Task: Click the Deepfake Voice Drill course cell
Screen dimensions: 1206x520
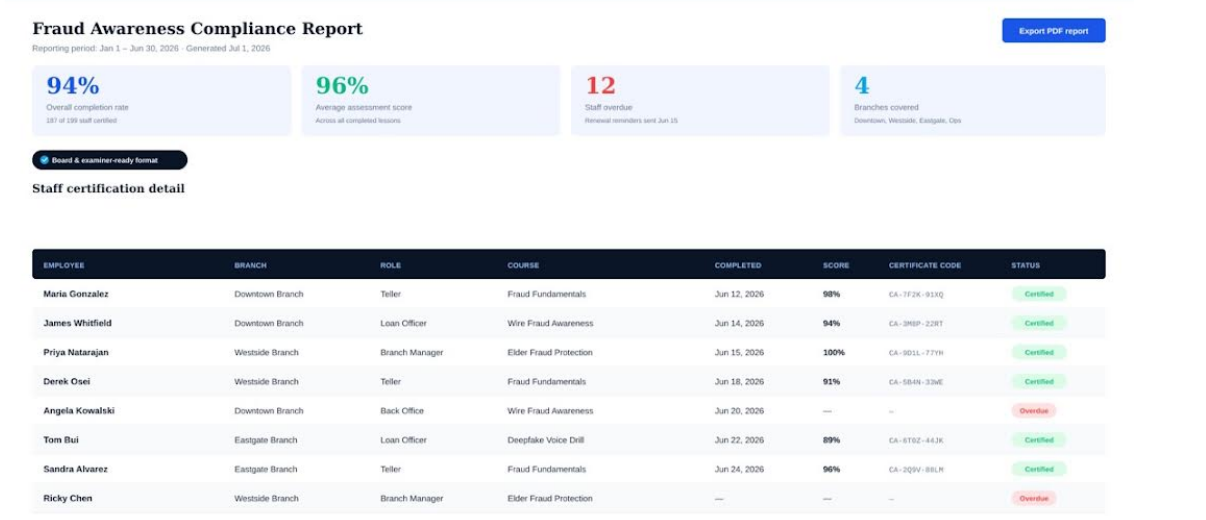Action: pos(546,439)
